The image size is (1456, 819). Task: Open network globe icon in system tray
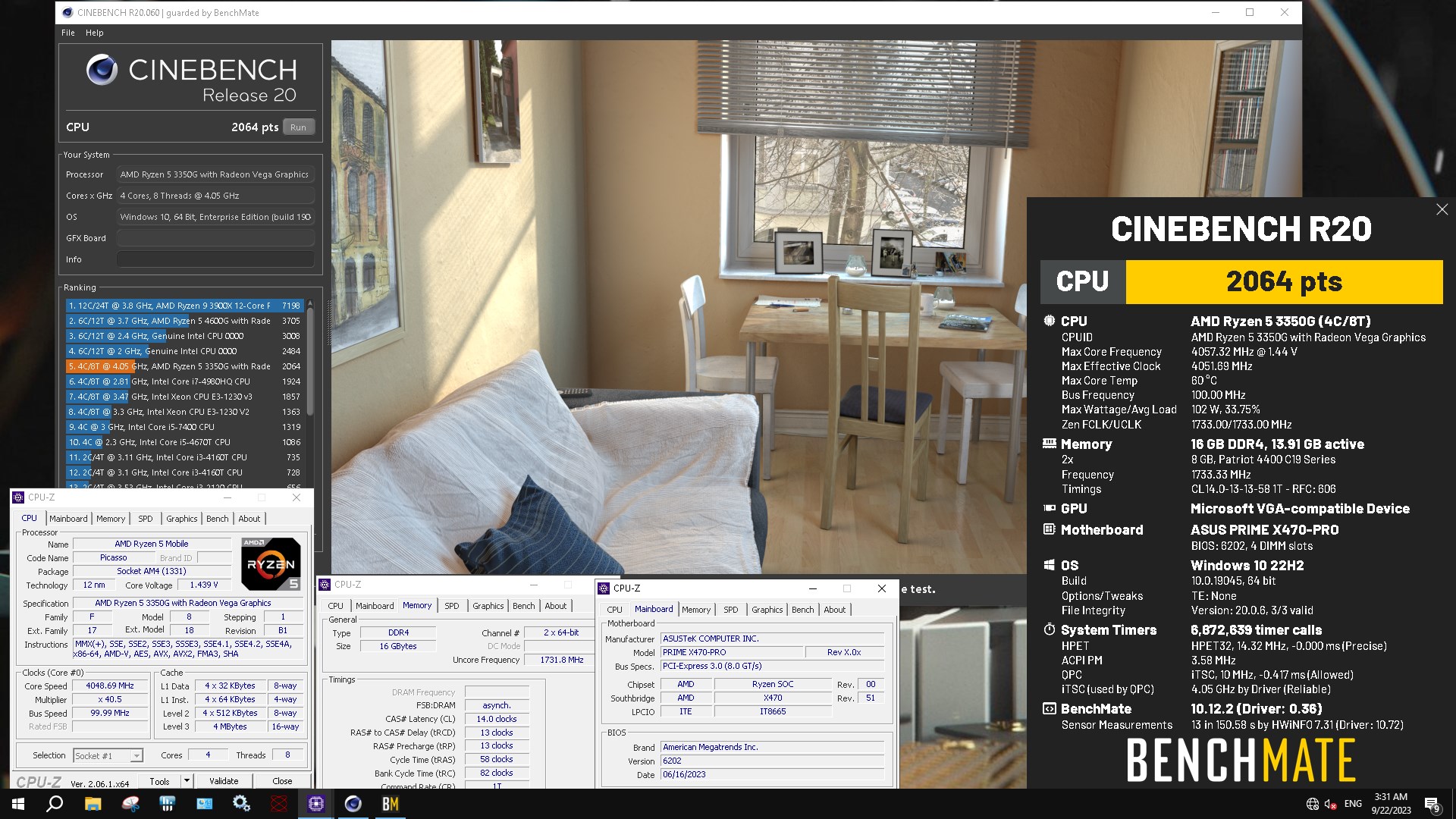click(x=1313, y=804)
